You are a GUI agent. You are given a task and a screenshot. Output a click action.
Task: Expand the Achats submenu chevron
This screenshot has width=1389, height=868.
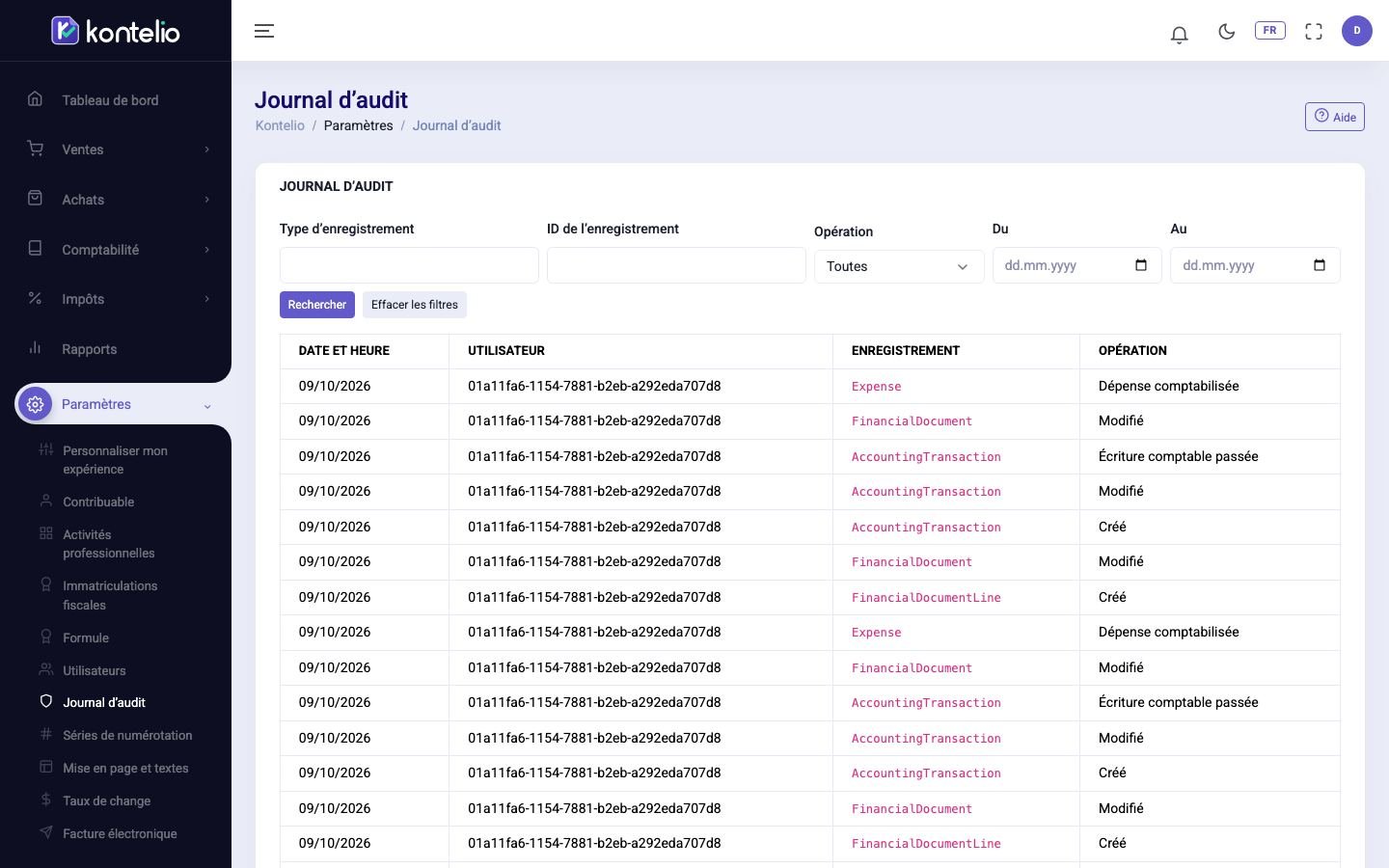[206, 200]
